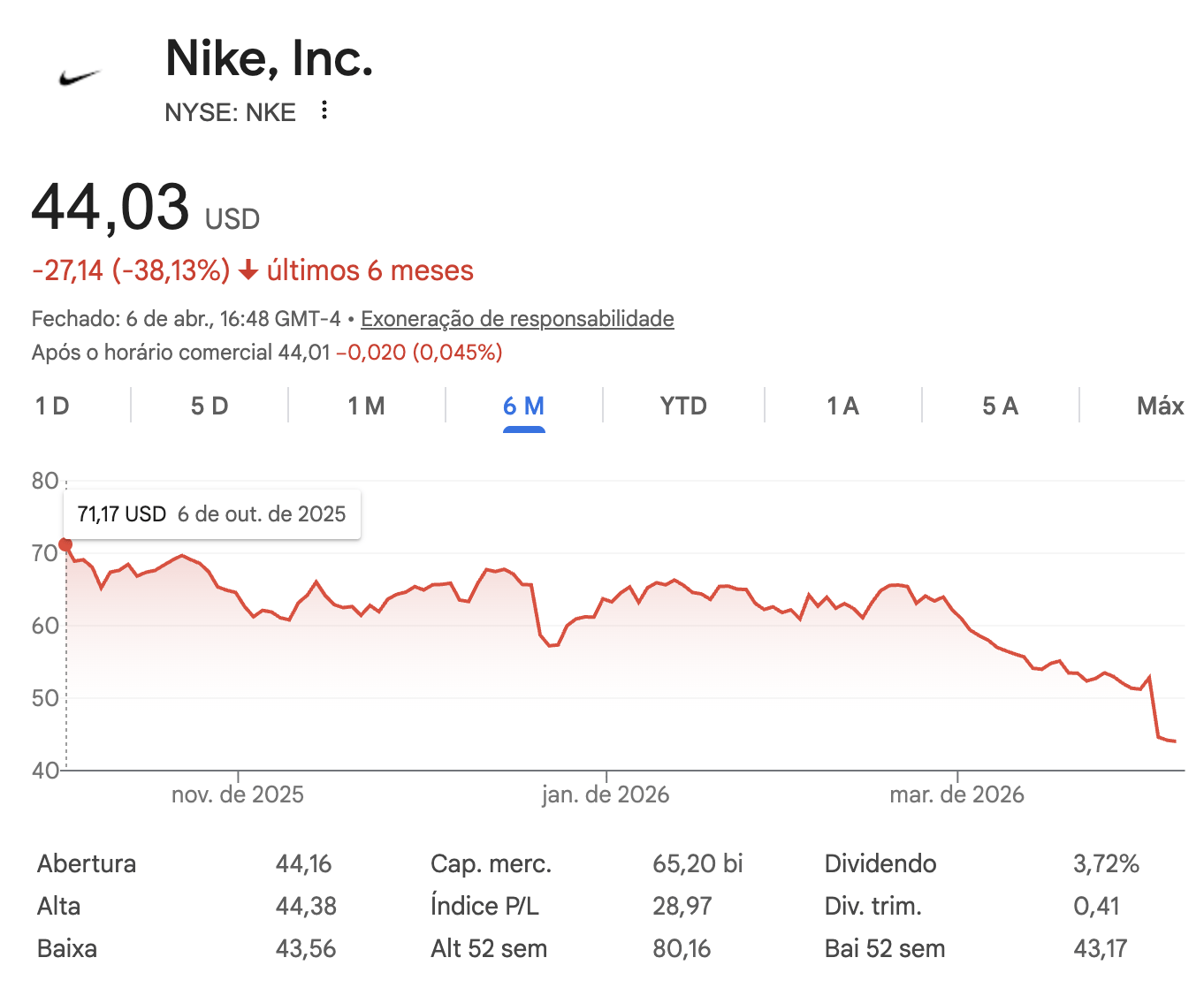The image size is (1204, 988).
Task: Switch chart to YTD range
Action: (683, 406)
